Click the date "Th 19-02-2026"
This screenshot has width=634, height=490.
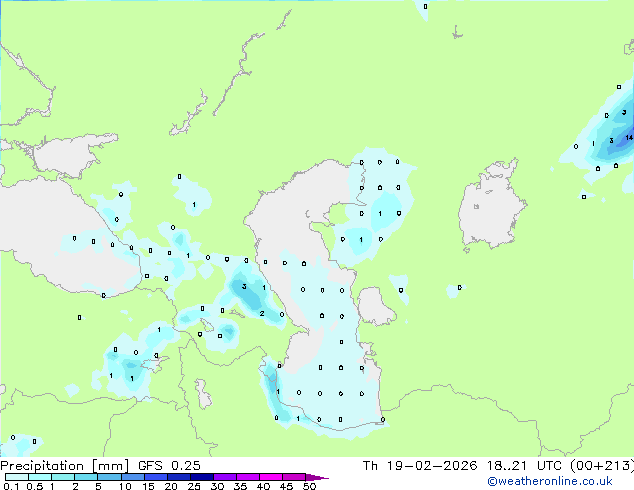click(x=420, y=466)
